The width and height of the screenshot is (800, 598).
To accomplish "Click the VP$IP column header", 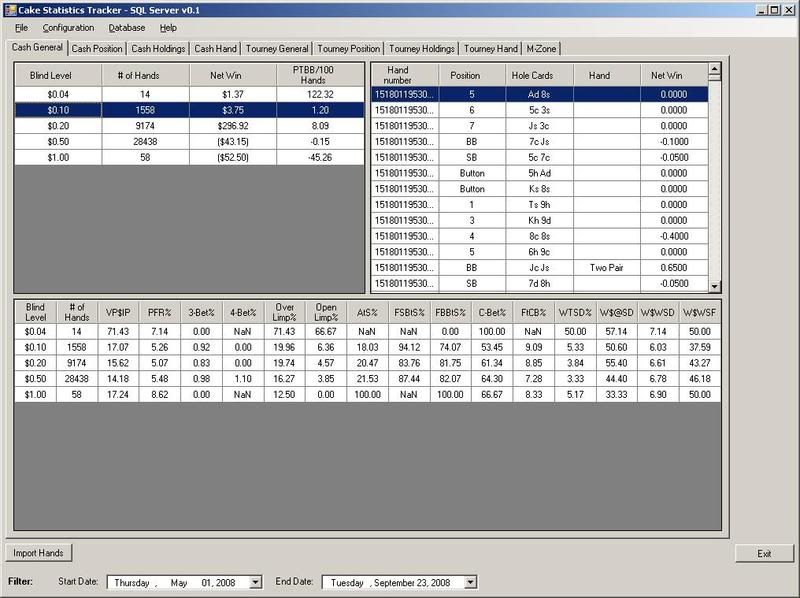I will pos(118,312).
